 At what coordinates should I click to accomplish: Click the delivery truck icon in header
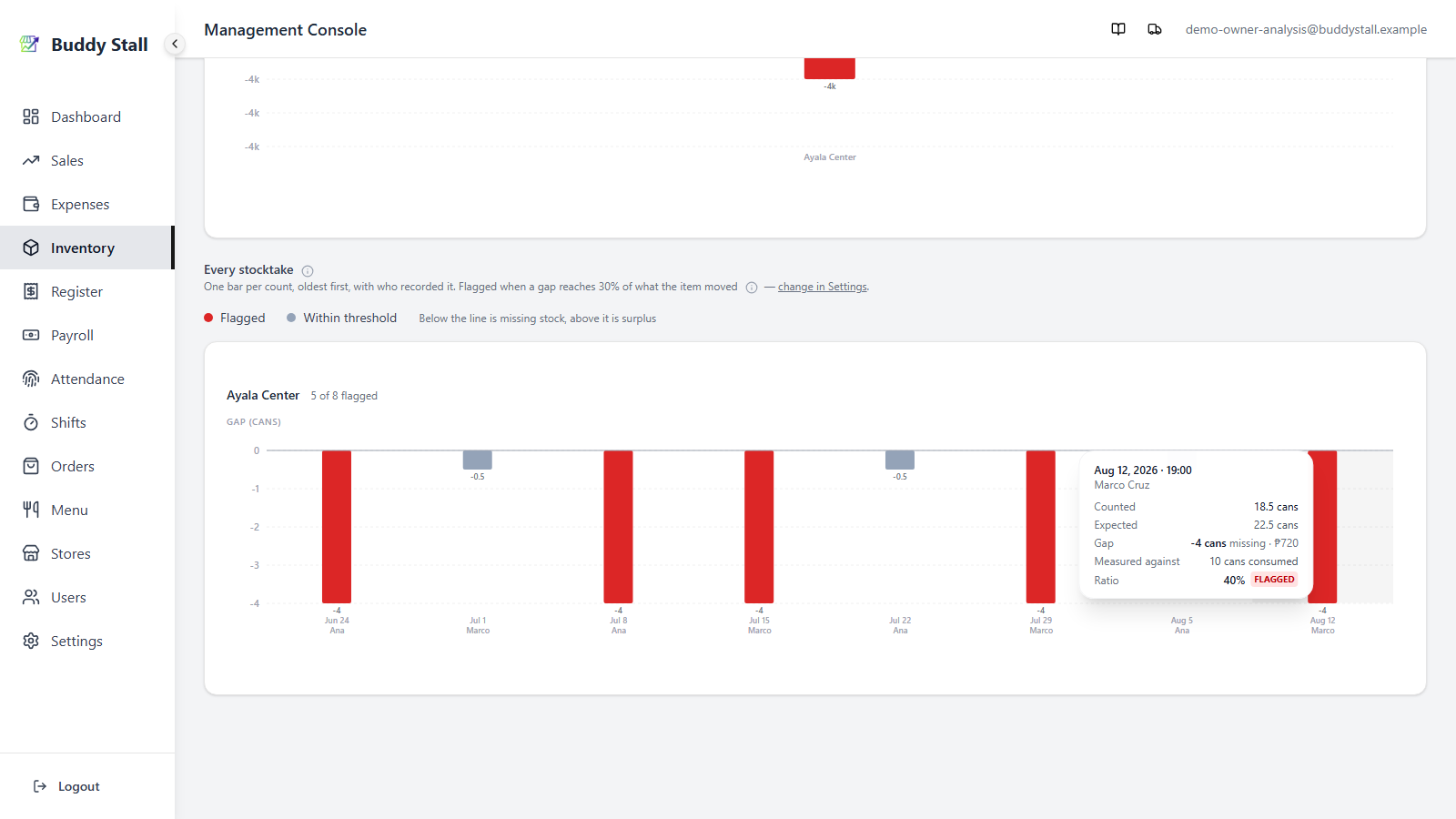pos(1155,29)
